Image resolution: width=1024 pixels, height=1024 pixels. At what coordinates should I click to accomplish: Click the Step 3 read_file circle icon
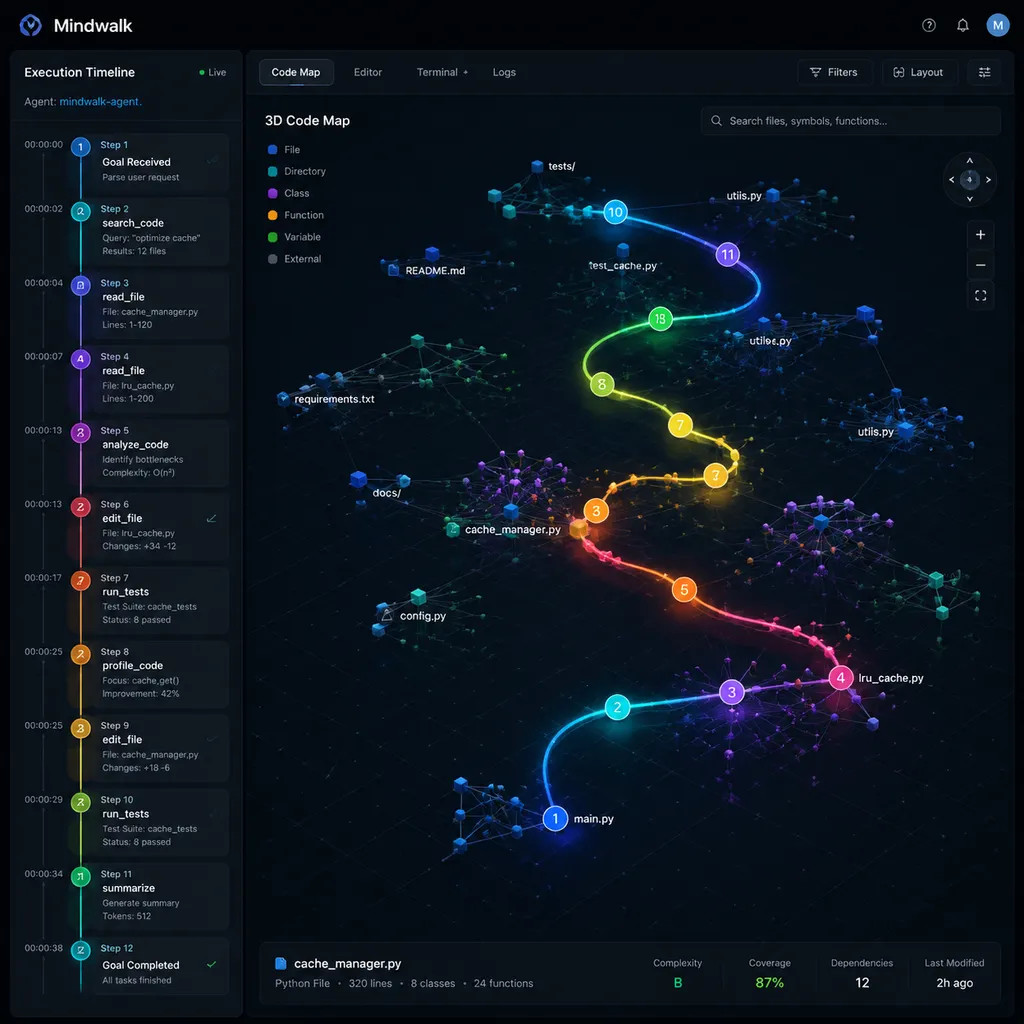click(x=80, y=285)
